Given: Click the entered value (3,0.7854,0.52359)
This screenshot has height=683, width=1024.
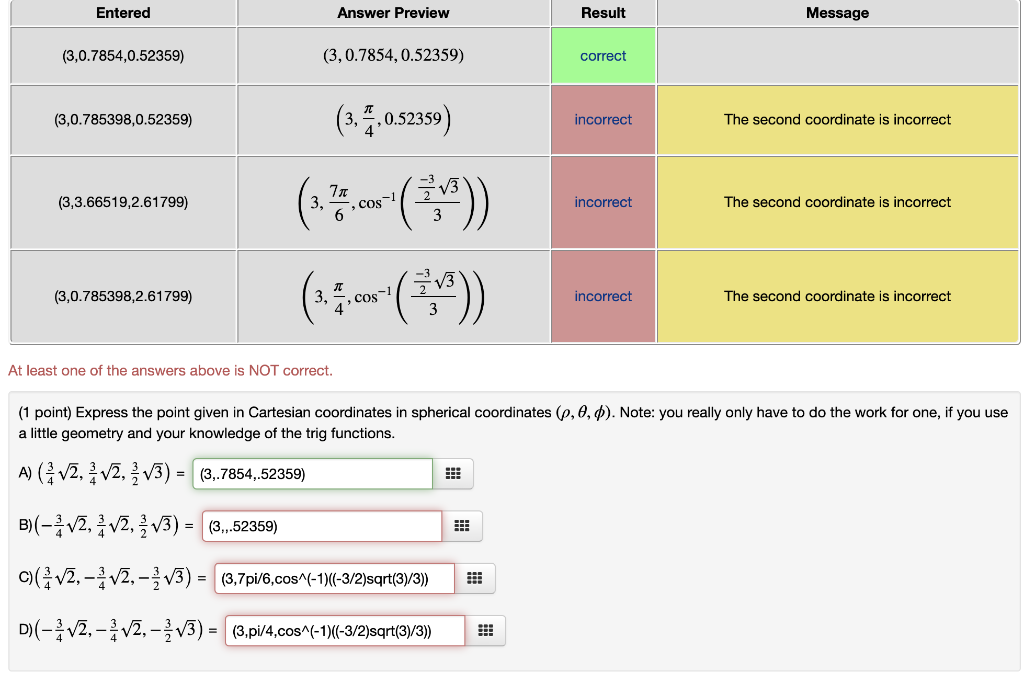Looking at the screenshot, I should tap(122, 56).
